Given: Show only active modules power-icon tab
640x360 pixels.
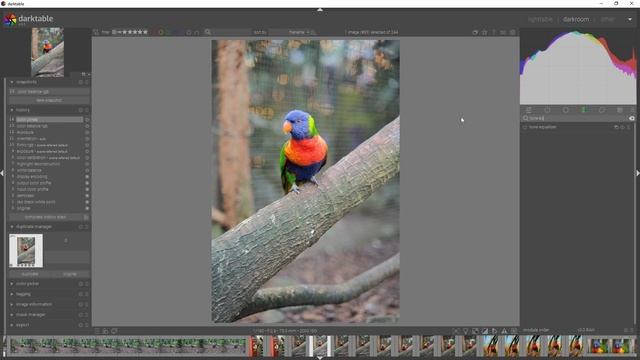Looking at the screenshot, I should [x=547, y=110].
